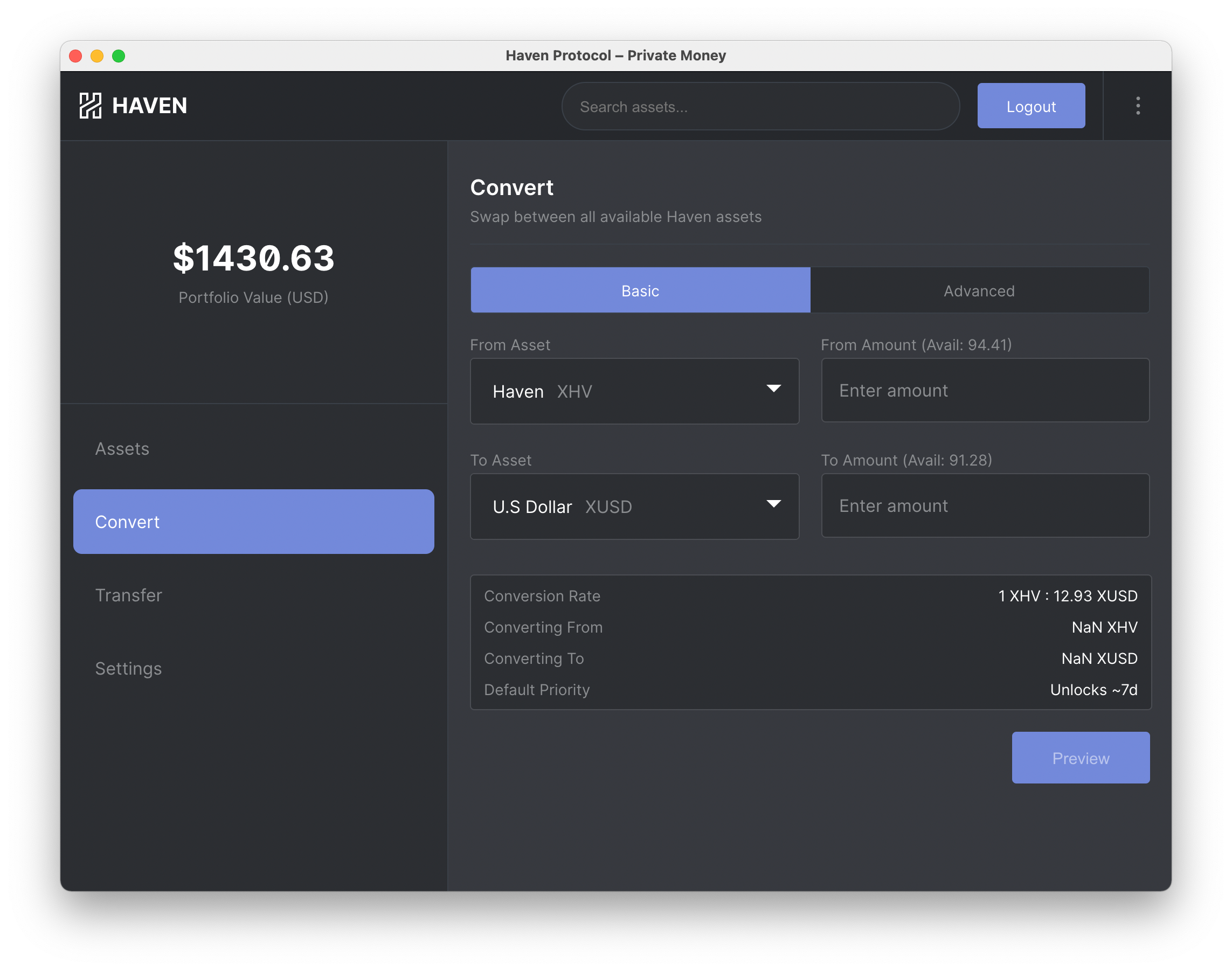Click the From Amount input field

tap(985, 391)
